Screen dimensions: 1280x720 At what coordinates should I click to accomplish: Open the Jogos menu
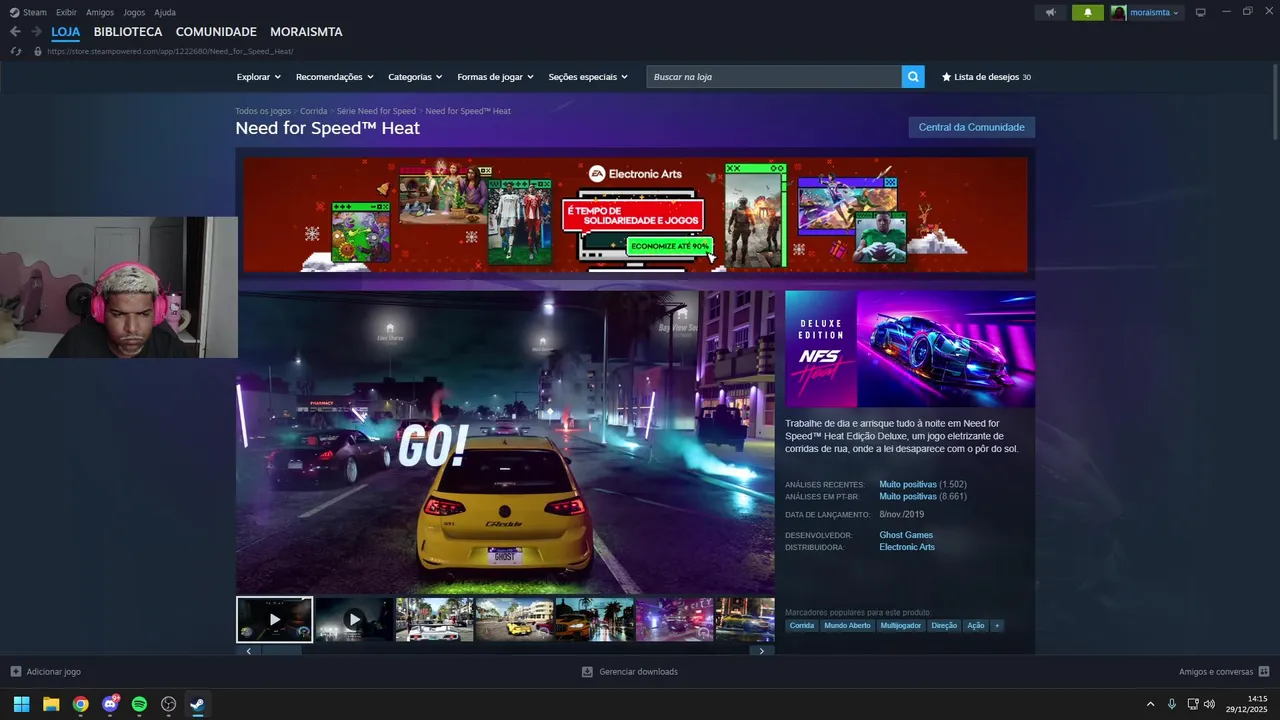point(134,13)
